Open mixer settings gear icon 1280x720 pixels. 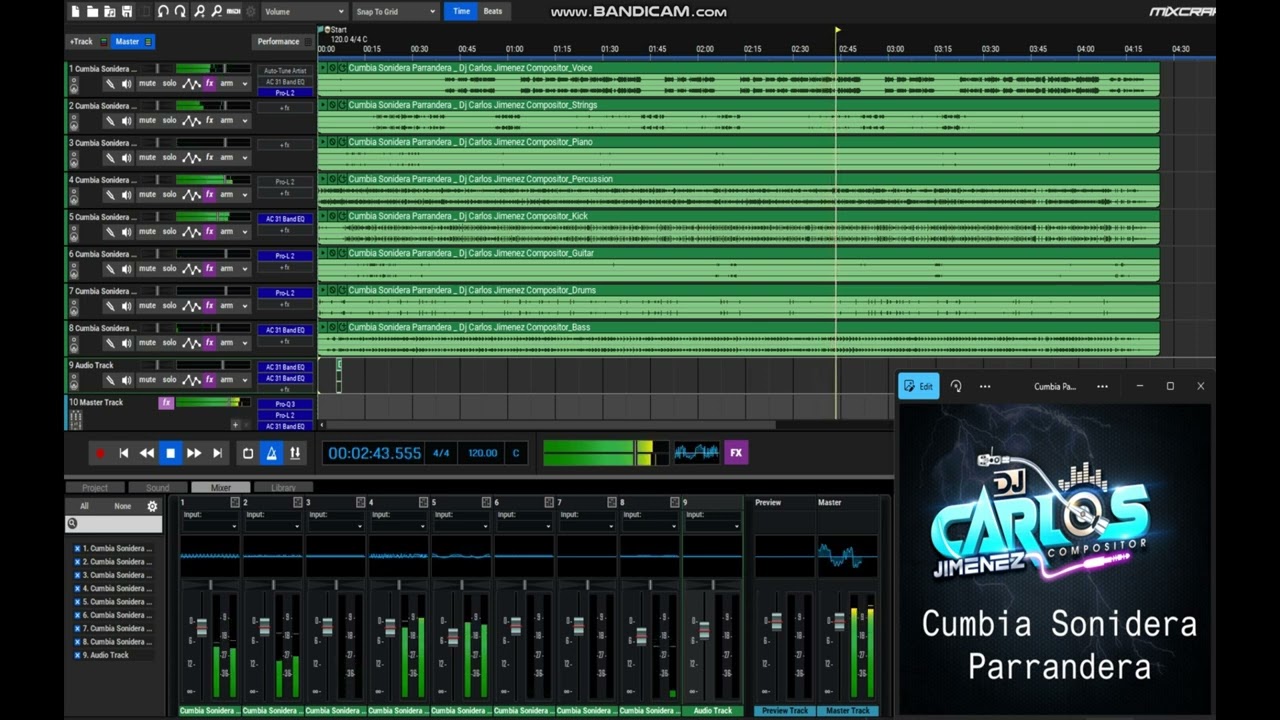(152, 506)
